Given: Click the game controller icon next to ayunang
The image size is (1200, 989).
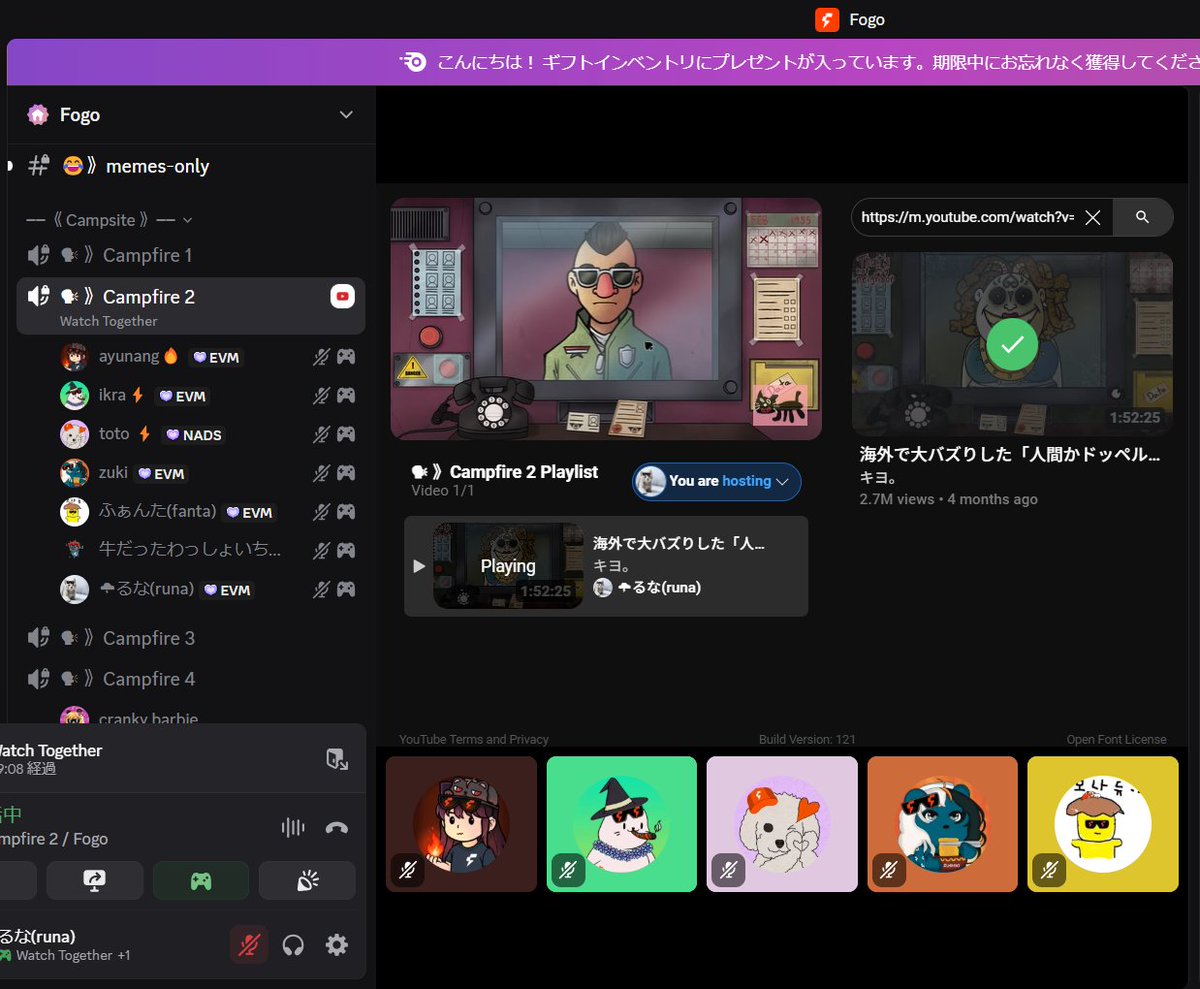Looking at the screenshot, I should 346,356.
